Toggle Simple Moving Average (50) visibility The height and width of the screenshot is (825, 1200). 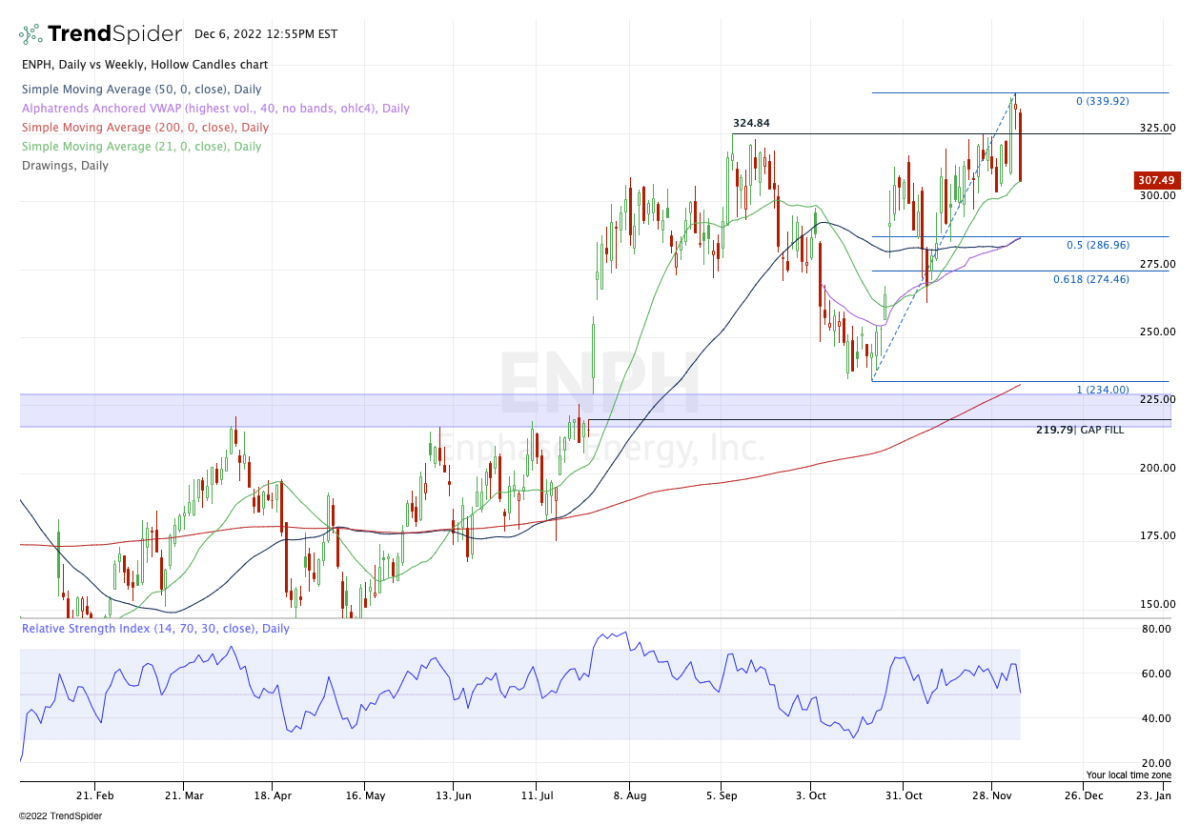[x=140, y=89]
